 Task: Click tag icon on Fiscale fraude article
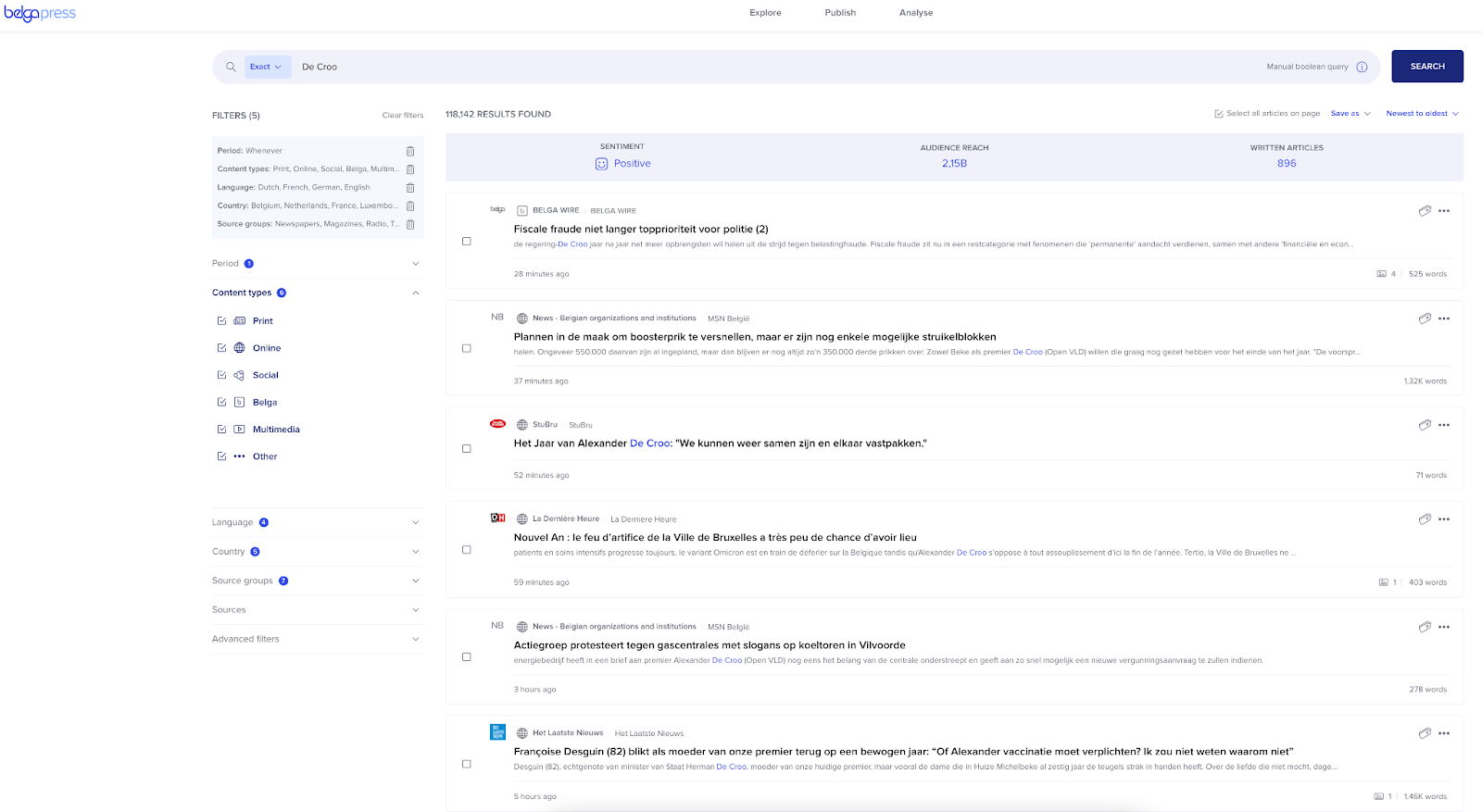1425,211
